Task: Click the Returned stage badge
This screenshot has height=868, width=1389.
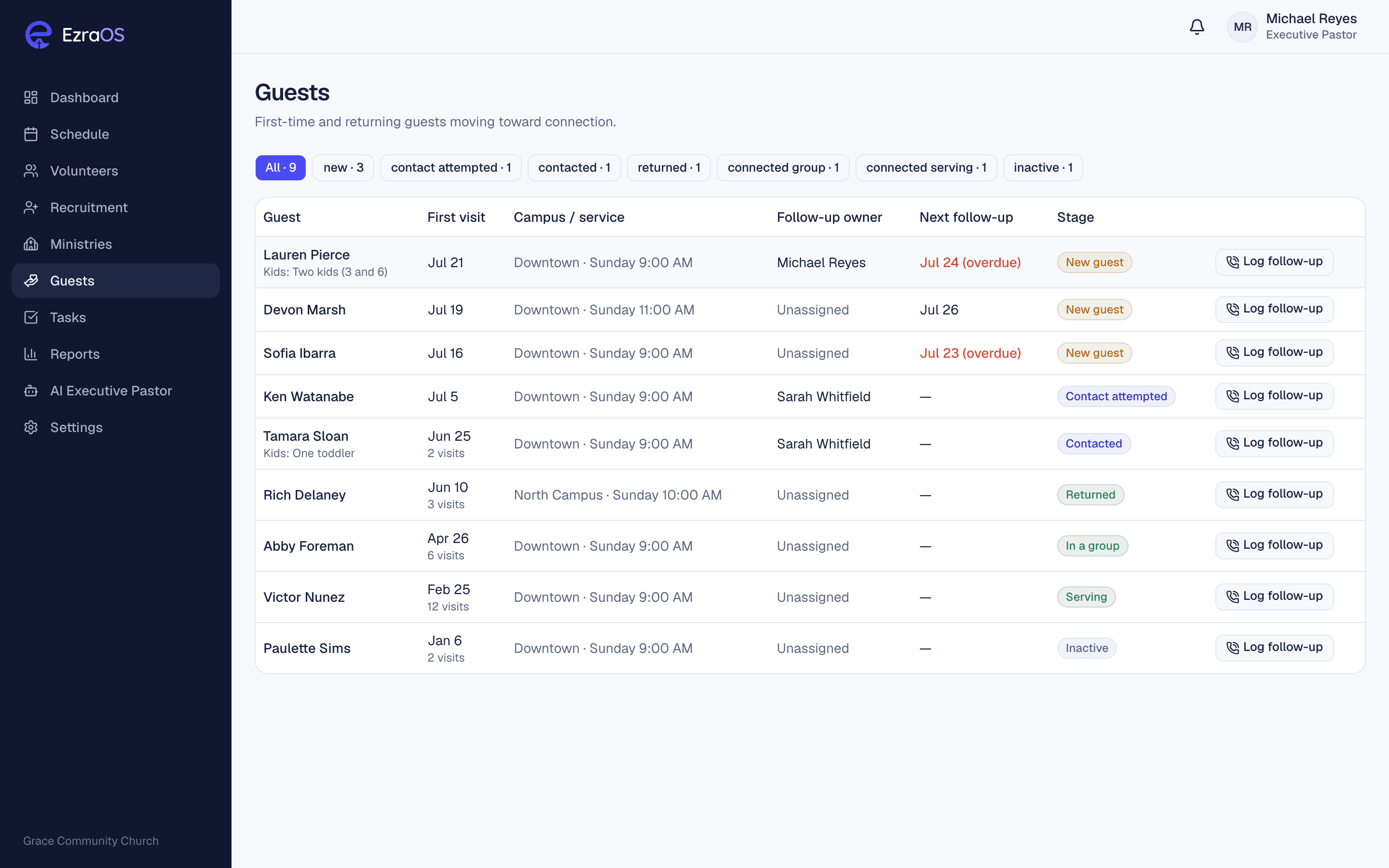Action: pyautogui.click(x=1090, y=495)
